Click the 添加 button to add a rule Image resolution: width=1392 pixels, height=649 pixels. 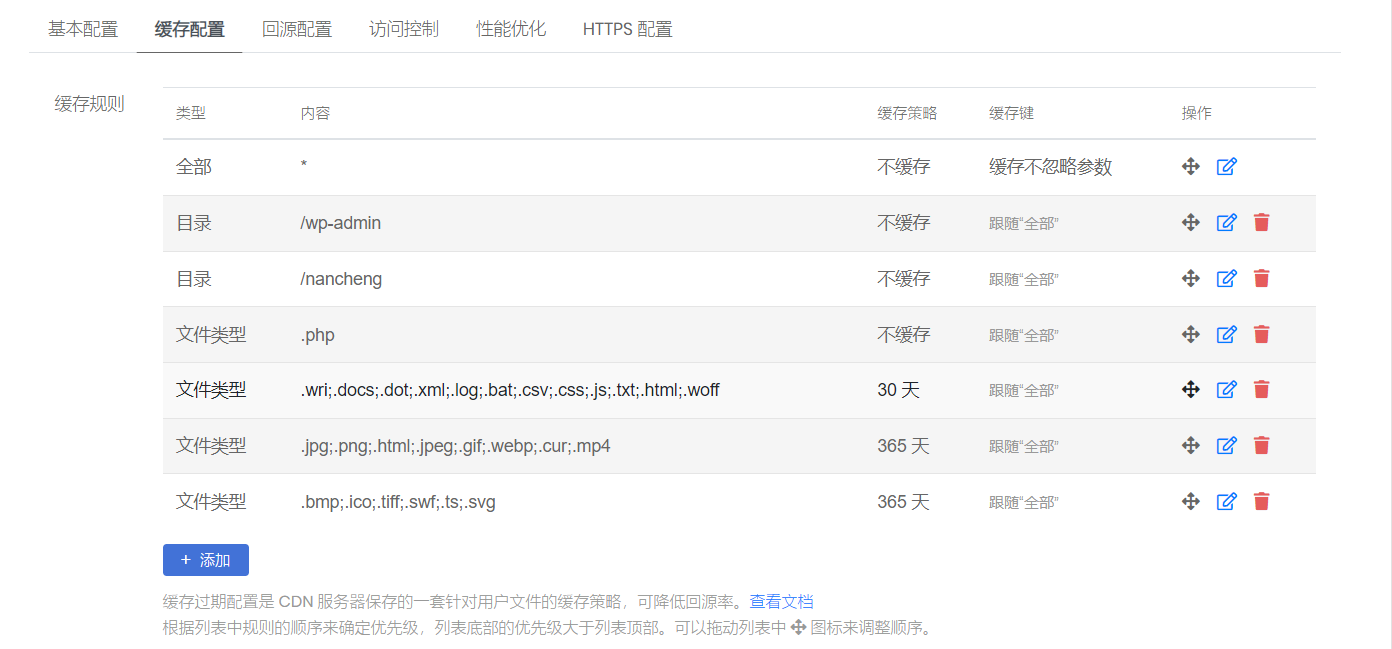click(205, 560)
